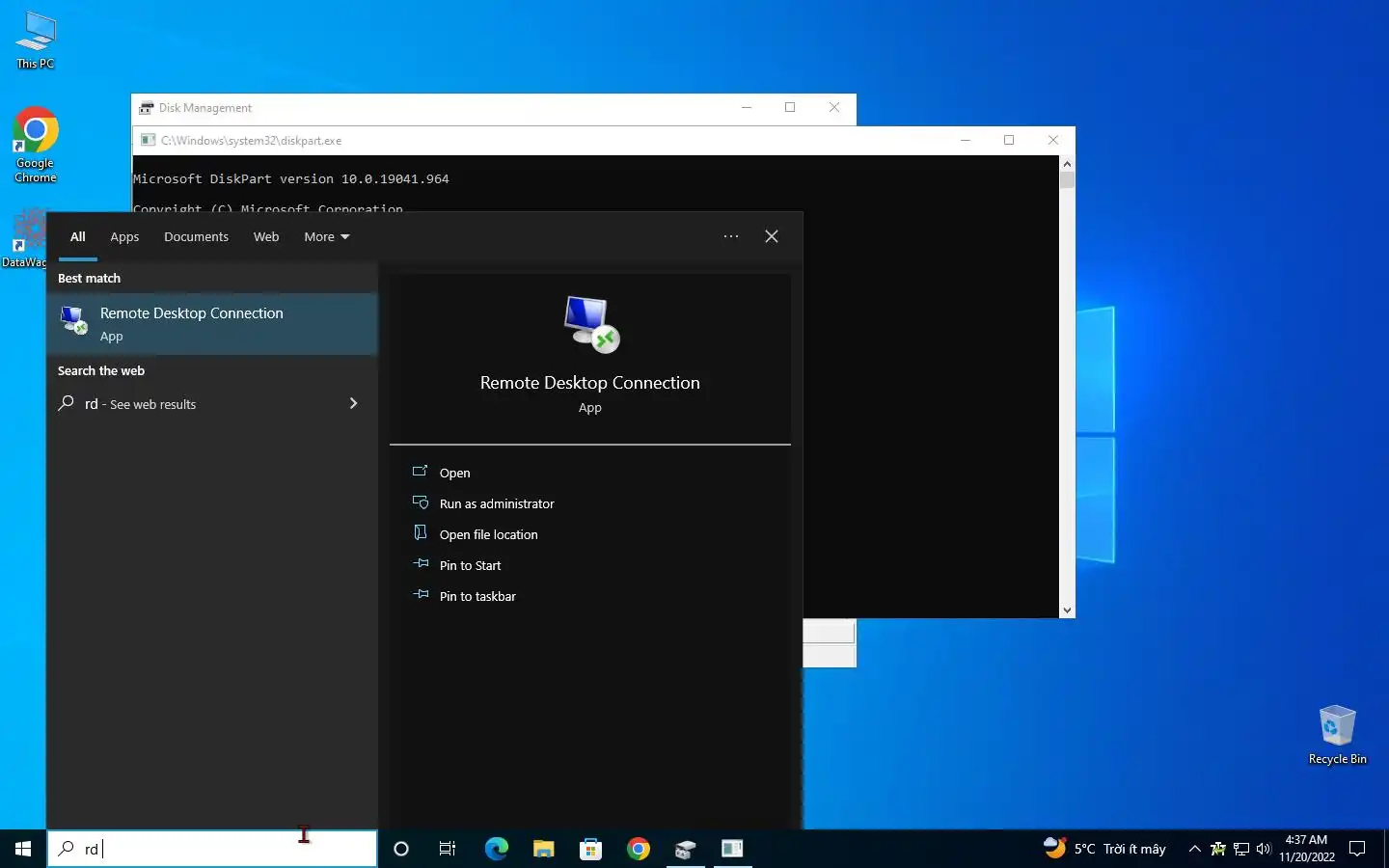This screenshot has width=1389, height=868.
Task: Minimize the Disk Management window
Action: [x=746, y=107]
